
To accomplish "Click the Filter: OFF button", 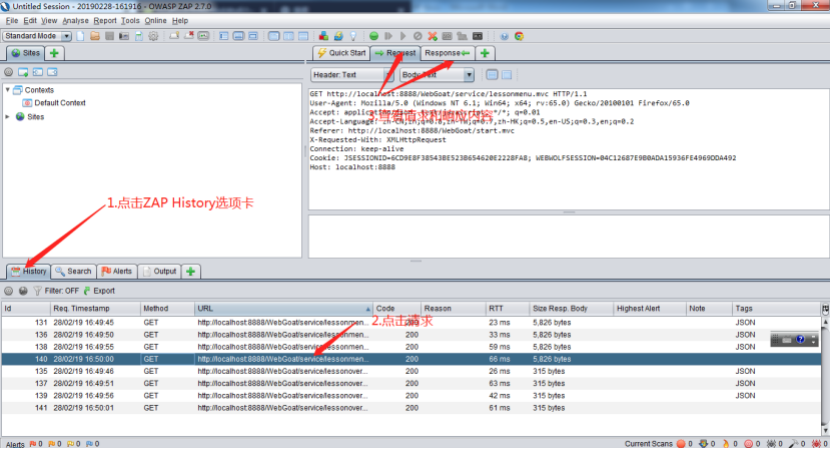I will tap(56, 291).
